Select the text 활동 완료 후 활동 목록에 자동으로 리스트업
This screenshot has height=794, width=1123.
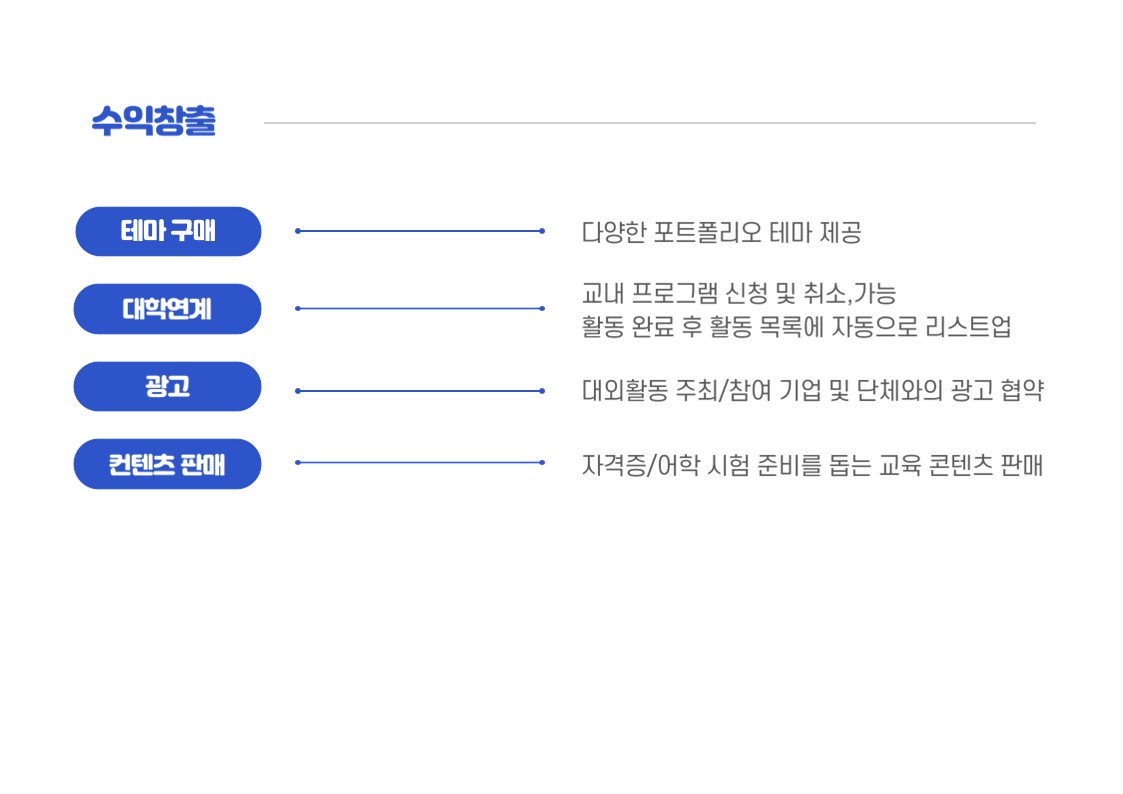[x=796, y=326]
